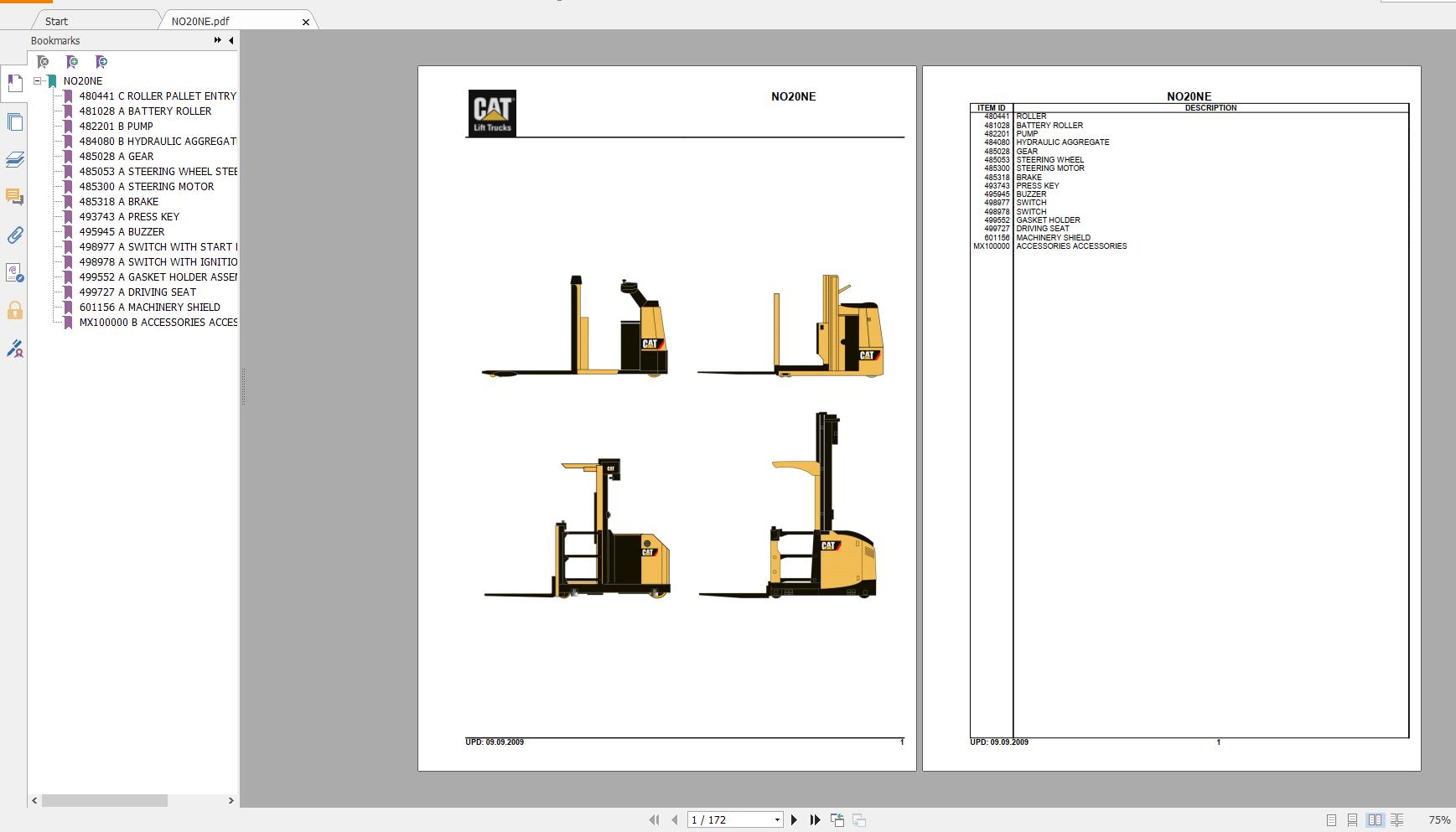
Task: Click the CAT Lift Trucks logo on page 1
Action: pos(492,112)
